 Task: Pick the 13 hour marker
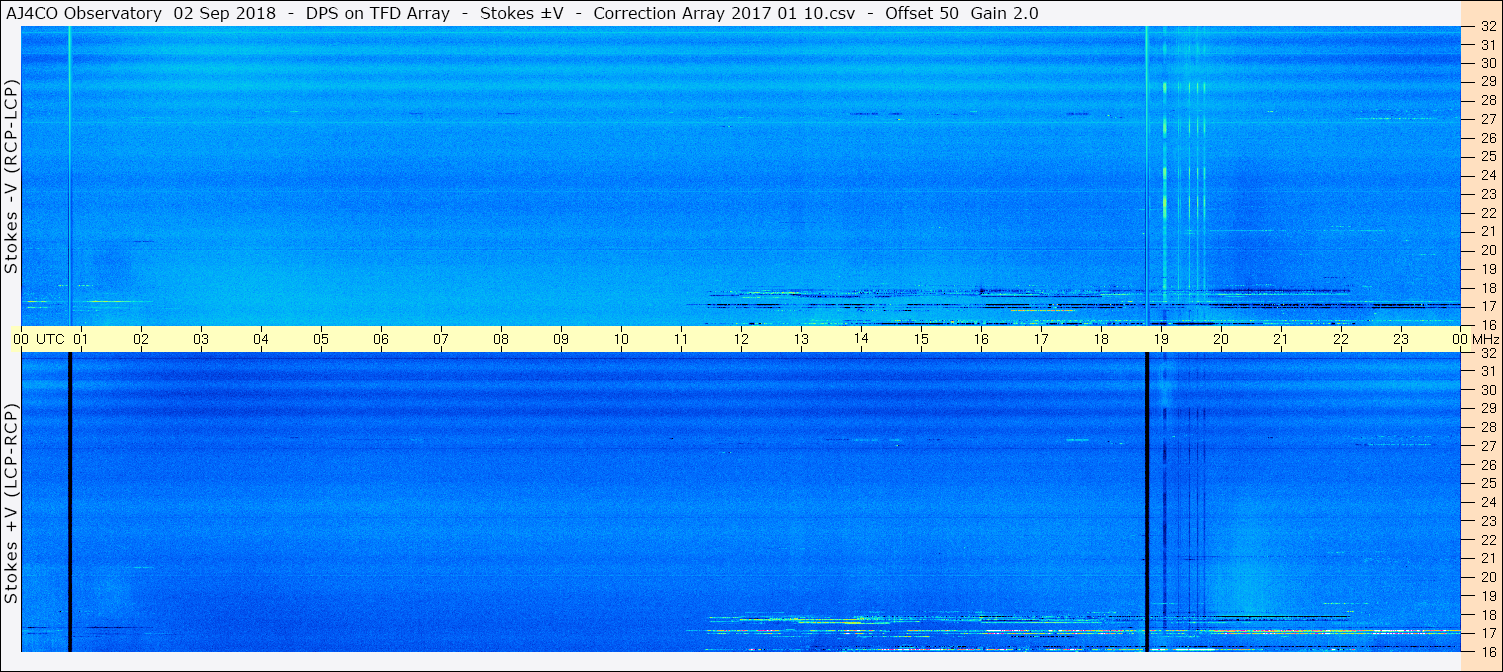coord(801,340)
